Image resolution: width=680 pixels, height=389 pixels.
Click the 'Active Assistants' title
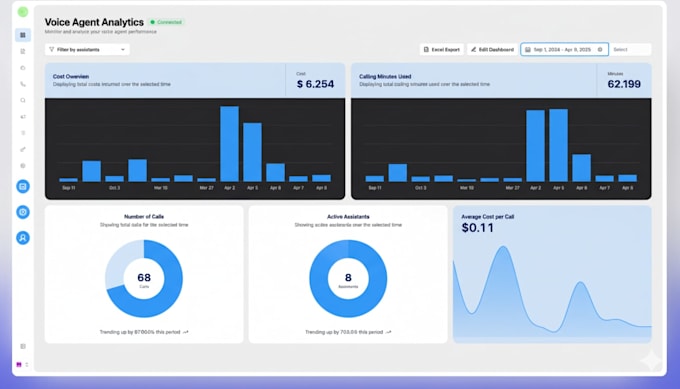[x=348, y=216]
